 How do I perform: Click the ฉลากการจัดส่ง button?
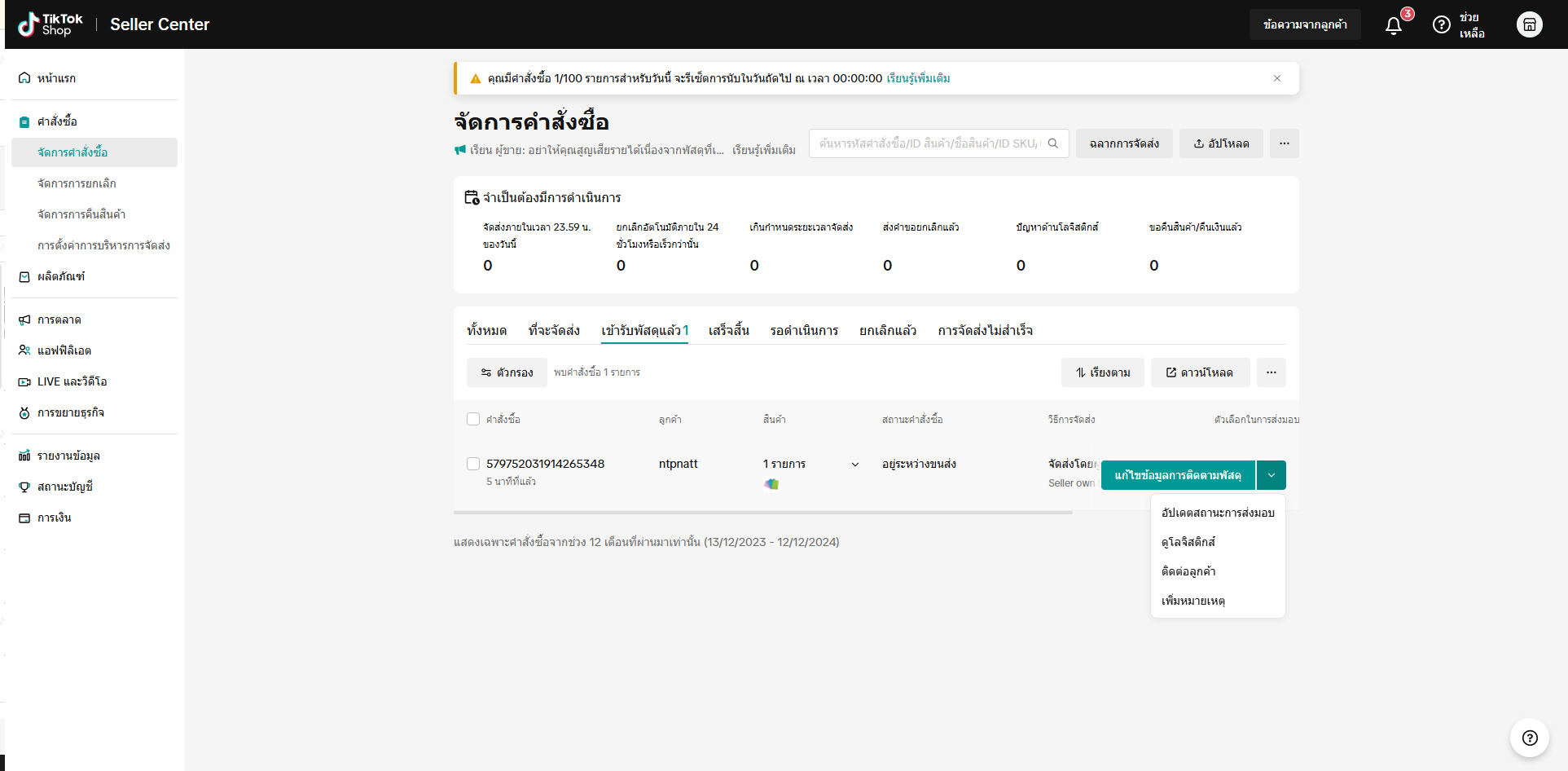click(1124, 143)
